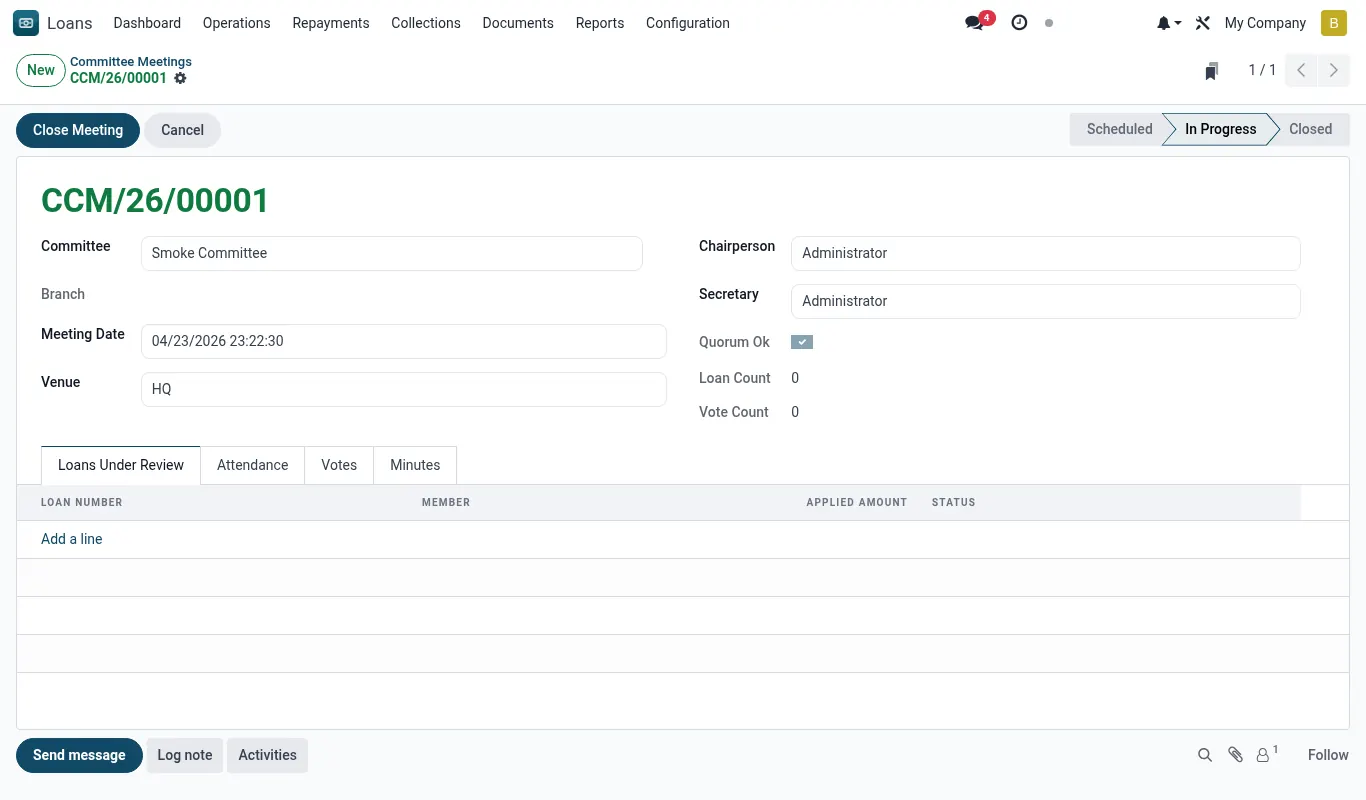Open the notifications bell dropdown
The image size is (1366, 800).
[1169, 23]
